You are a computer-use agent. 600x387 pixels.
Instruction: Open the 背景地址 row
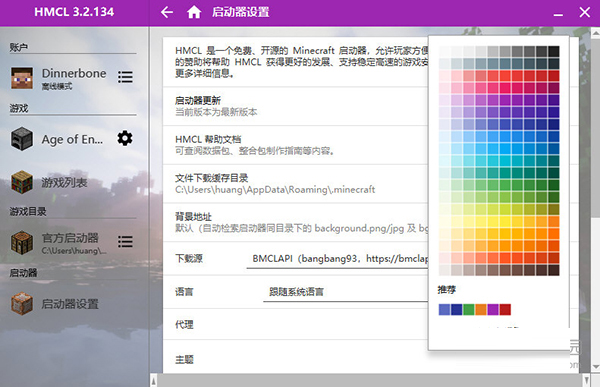pos(295,222)
